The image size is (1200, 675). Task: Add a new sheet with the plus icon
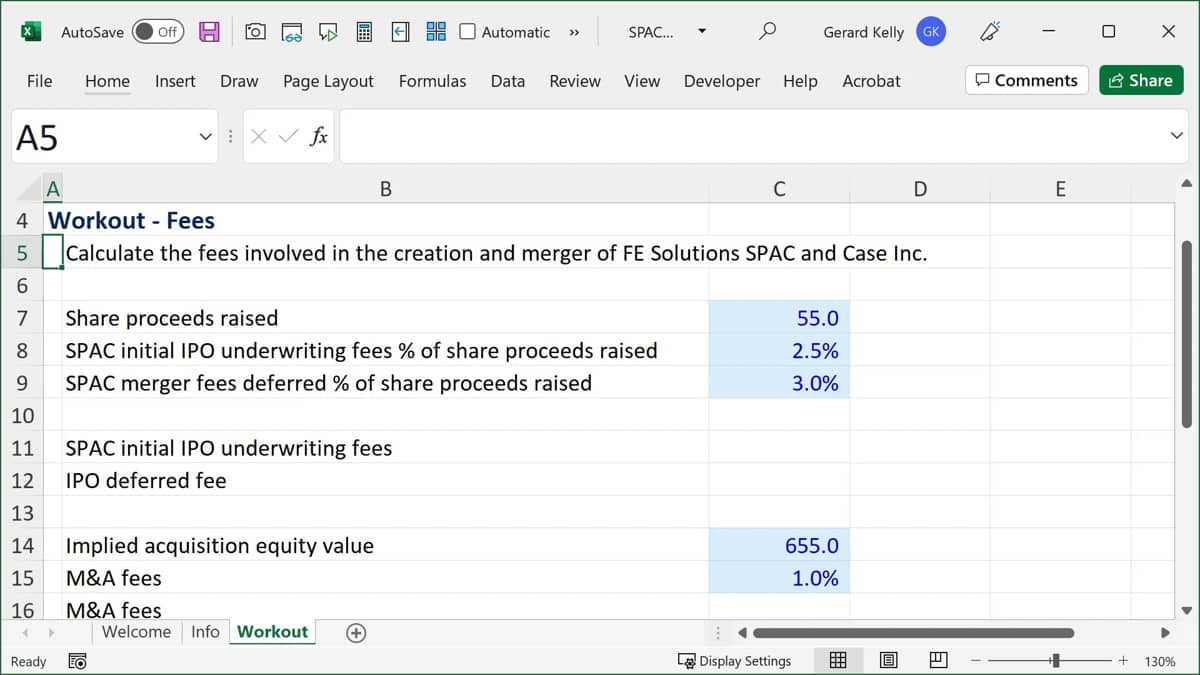coord(355,632)
